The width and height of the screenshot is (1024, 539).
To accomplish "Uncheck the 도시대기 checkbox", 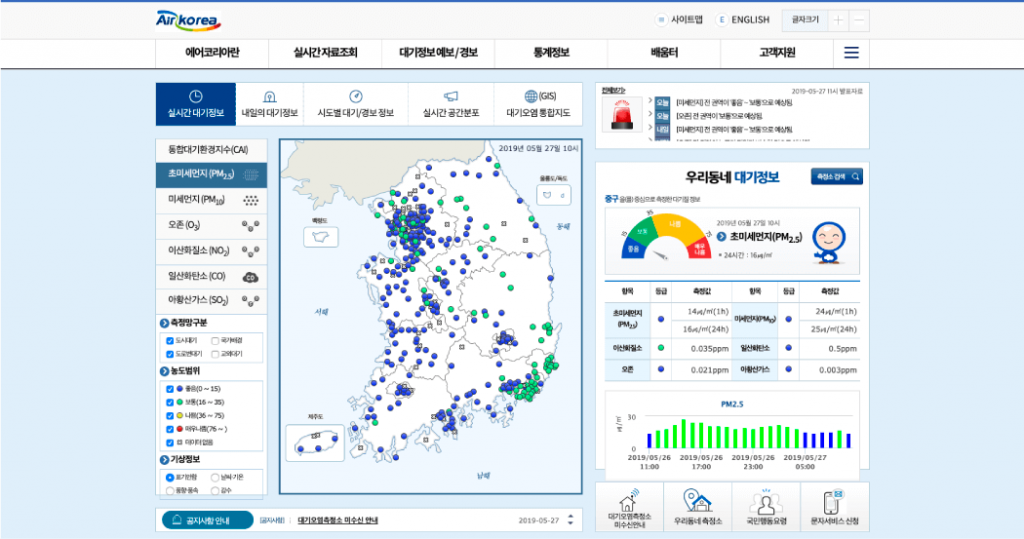I will (170, 341).
